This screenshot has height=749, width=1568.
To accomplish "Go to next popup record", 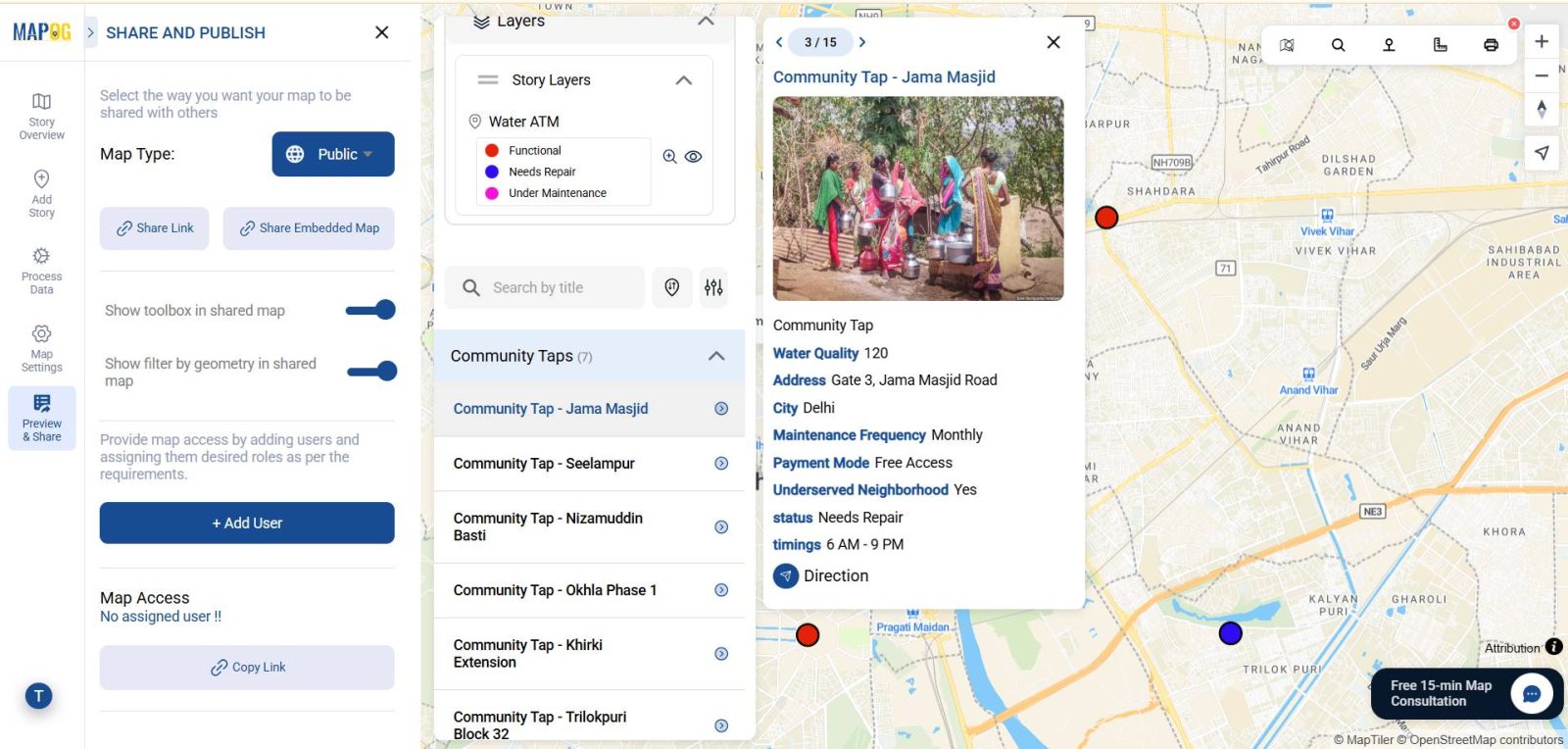I will point(862,42).
